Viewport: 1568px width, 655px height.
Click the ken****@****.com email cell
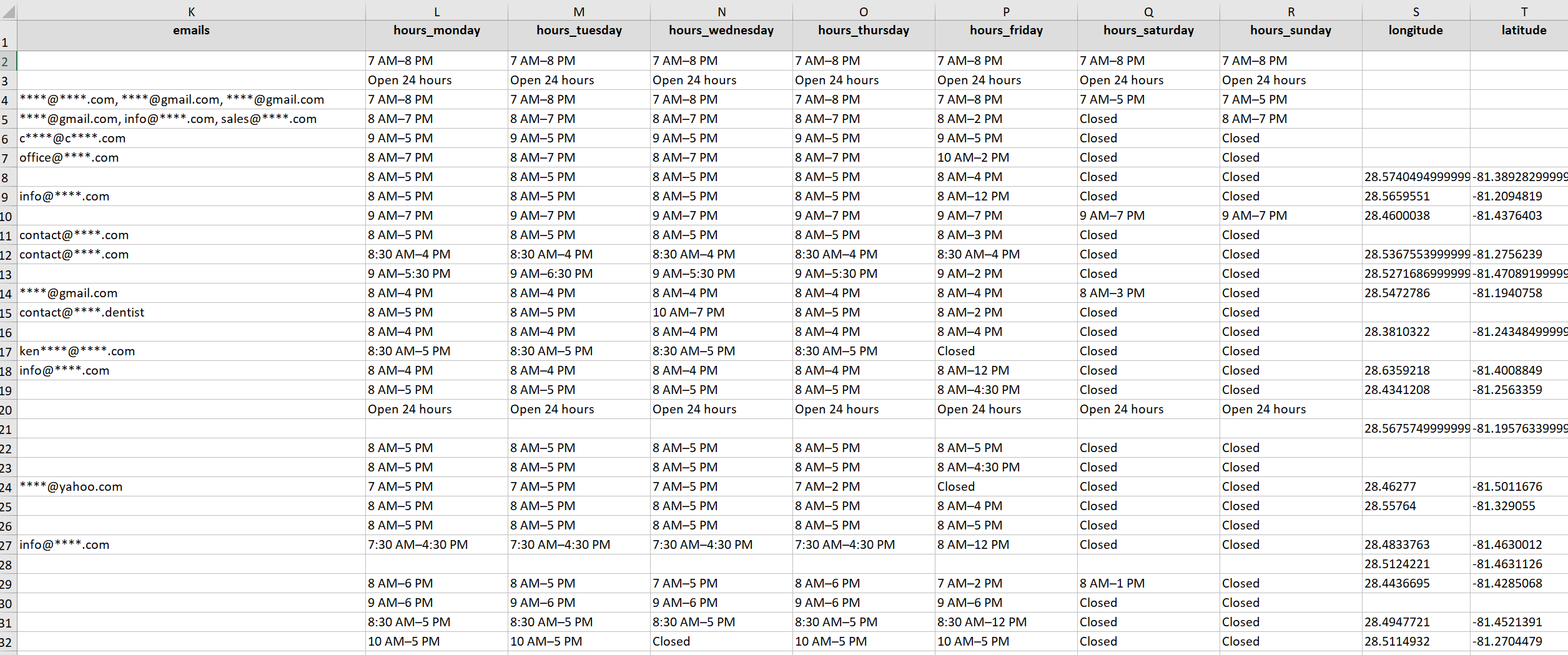pos(77,351)
